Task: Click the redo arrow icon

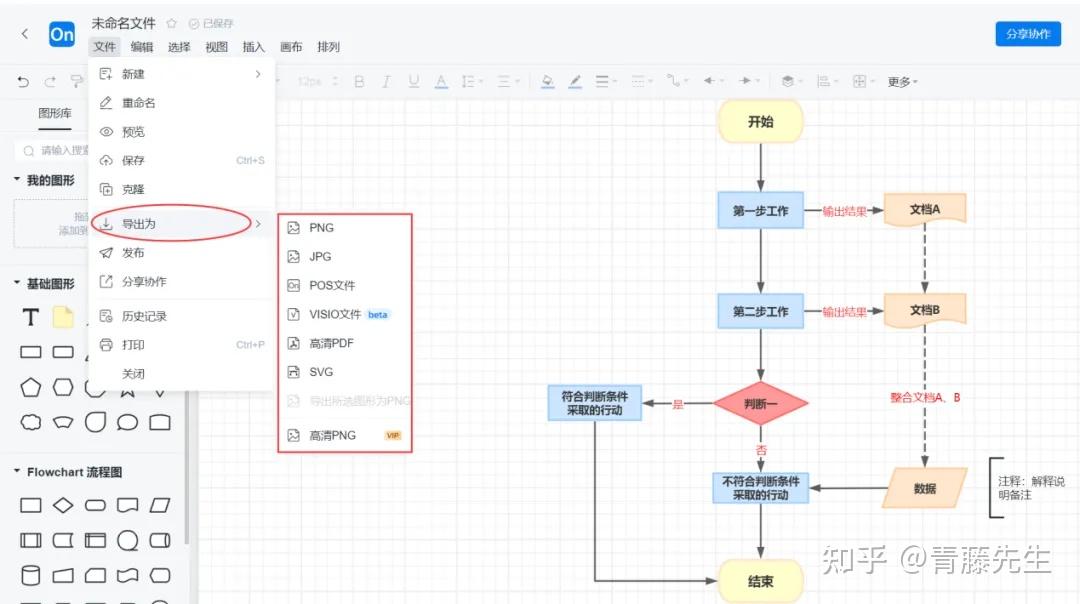Action: (50, 82)
